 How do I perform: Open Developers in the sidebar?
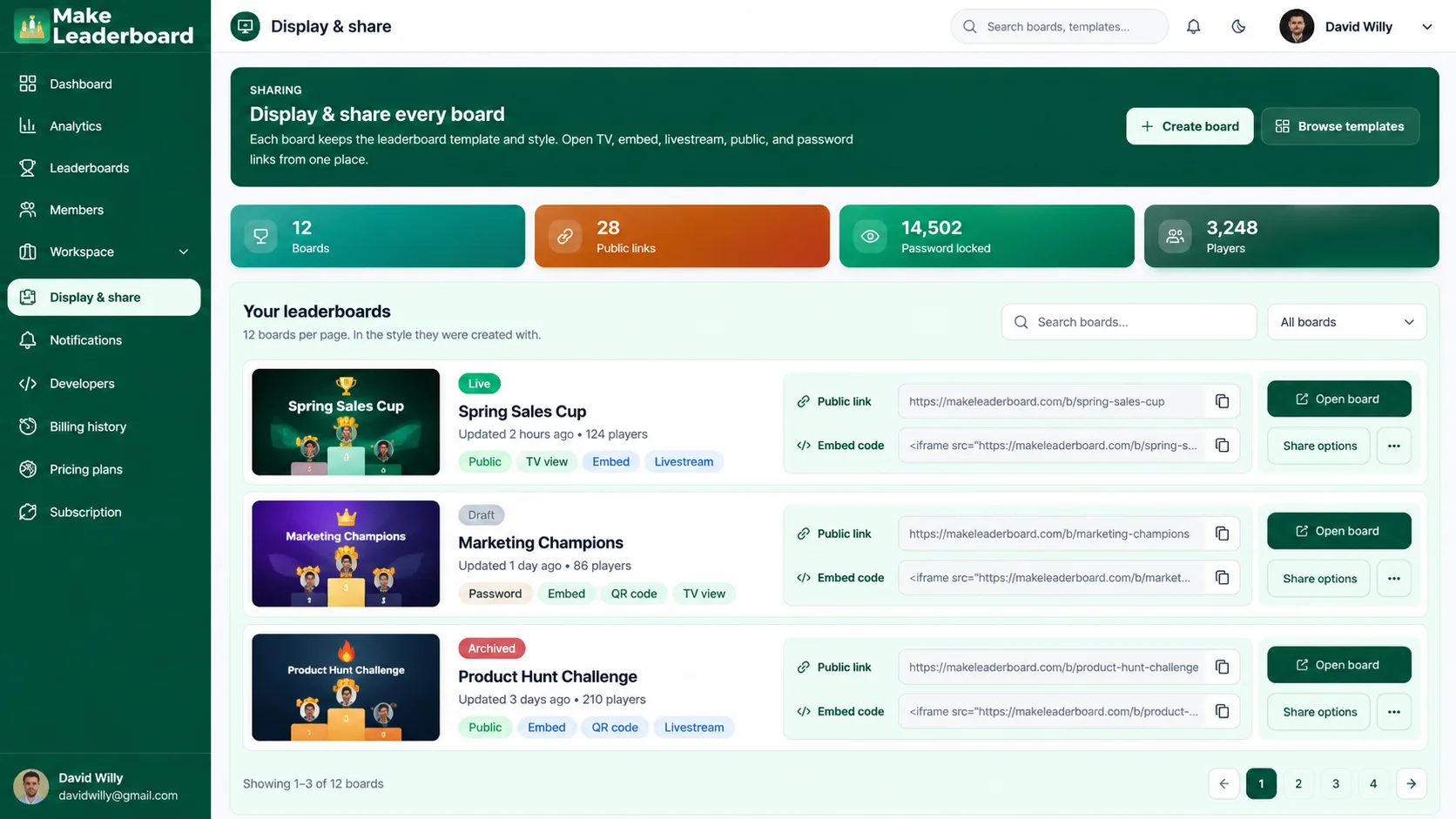point(104,384)
